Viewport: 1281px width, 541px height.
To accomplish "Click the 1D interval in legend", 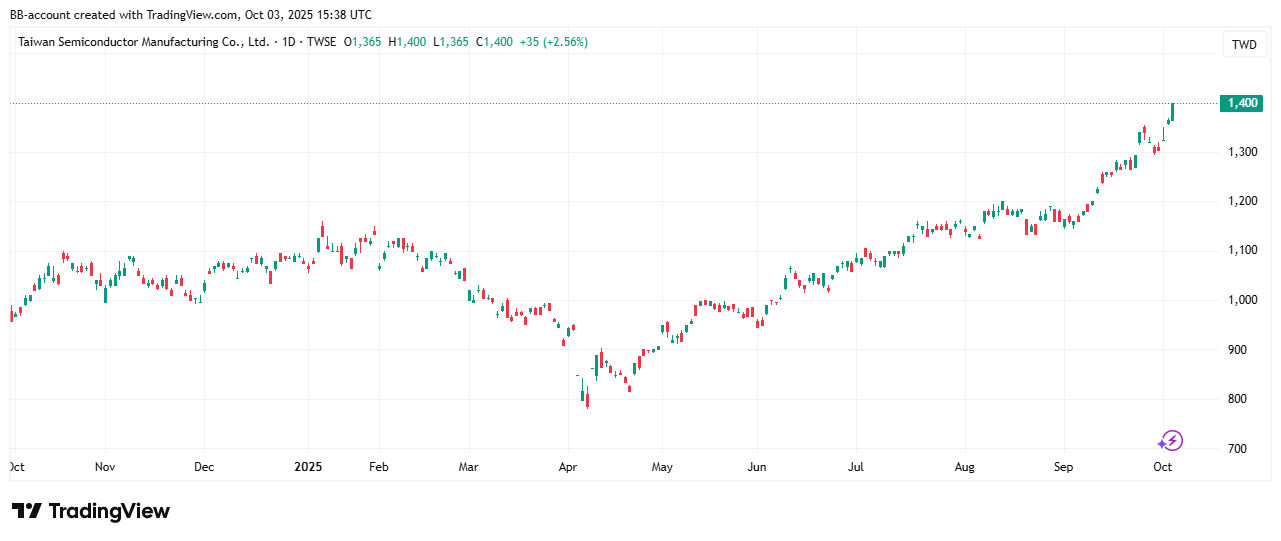I will (290, 42).
